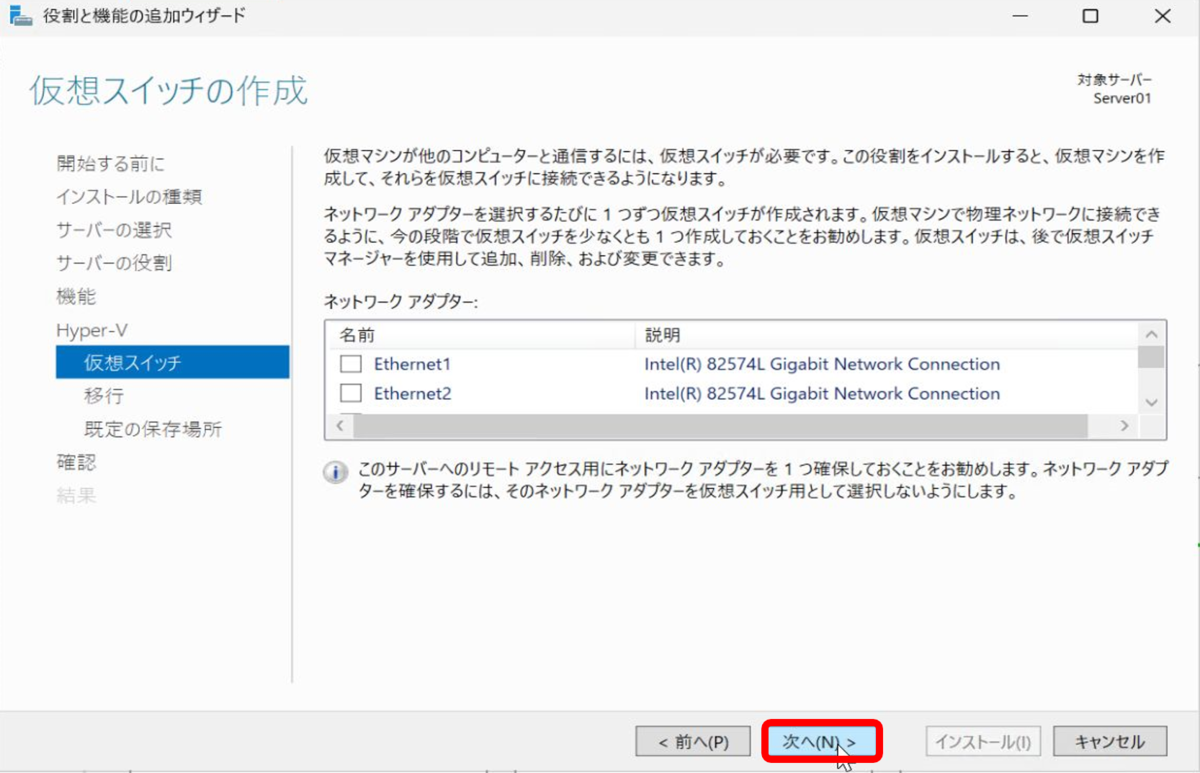
Task: Click the horizontal scrollbar right arrow
Action: (1125, 426)
